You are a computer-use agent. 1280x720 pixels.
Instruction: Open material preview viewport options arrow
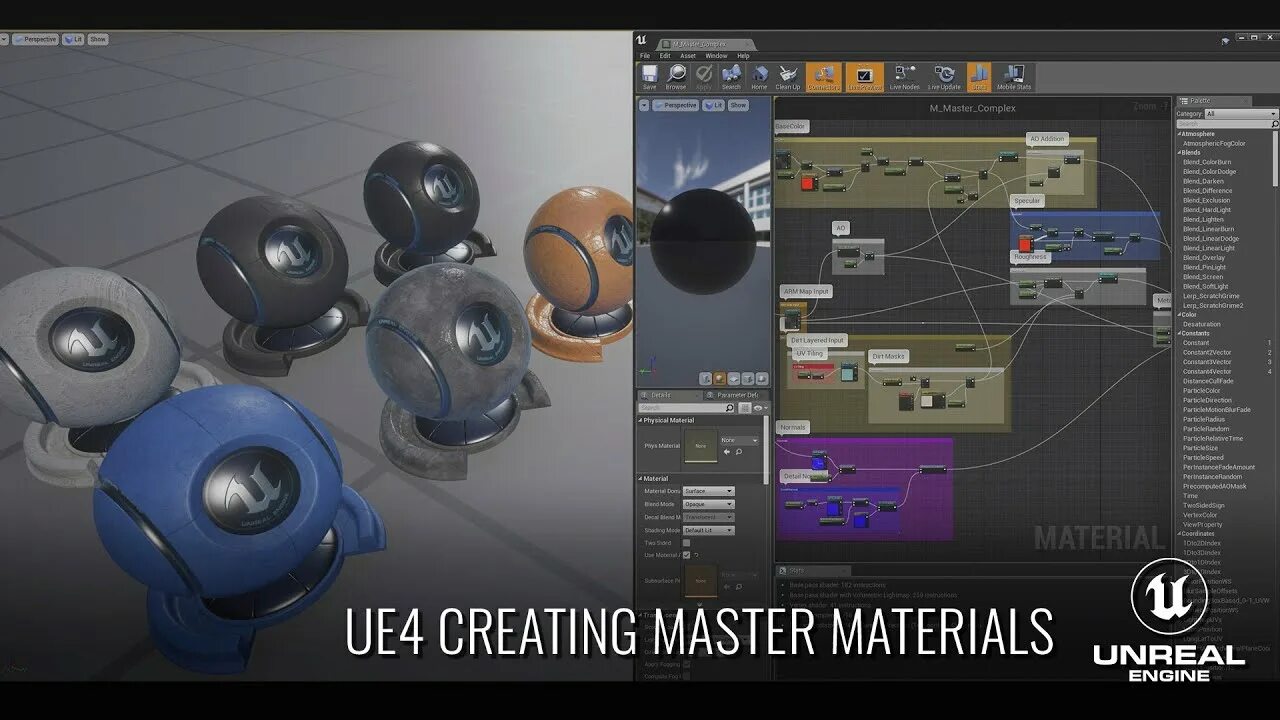645,105
